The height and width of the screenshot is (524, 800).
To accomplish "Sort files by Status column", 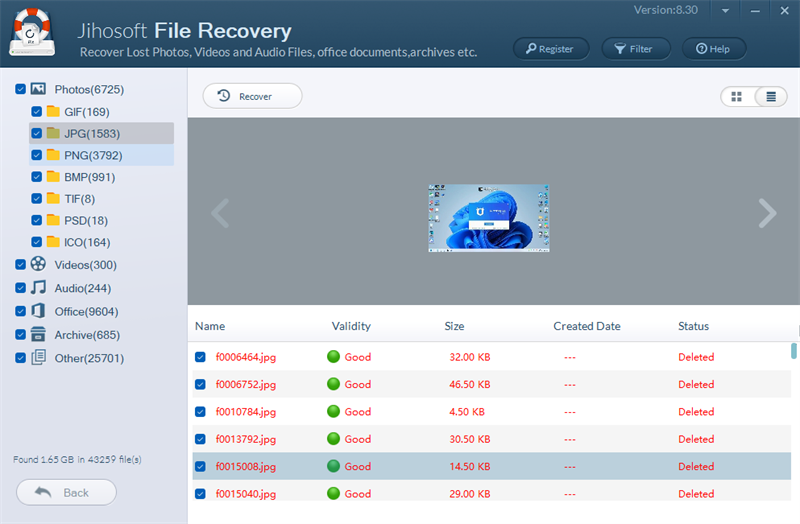I will (693, 326).
